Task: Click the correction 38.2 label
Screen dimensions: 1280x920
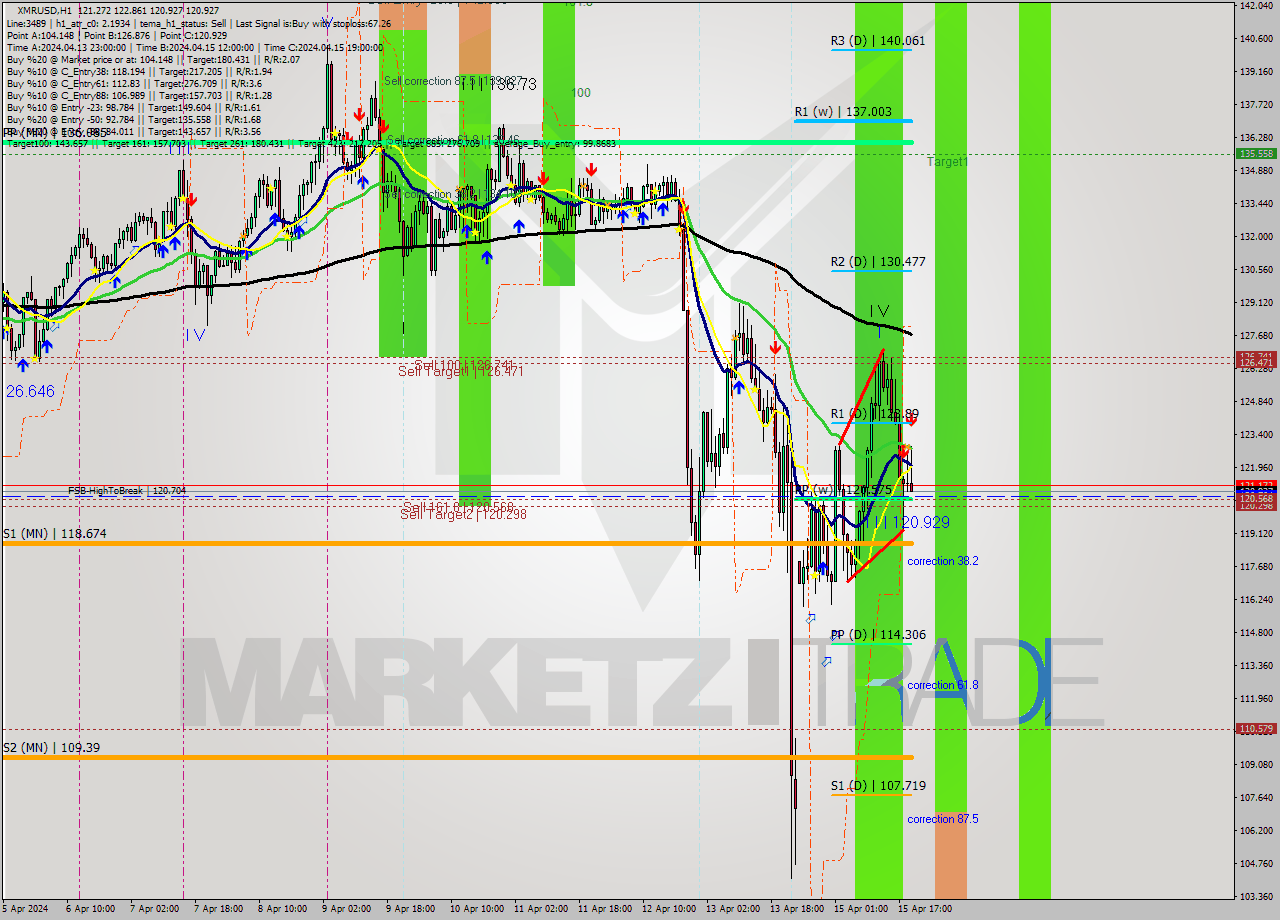Action: point(942,561)
